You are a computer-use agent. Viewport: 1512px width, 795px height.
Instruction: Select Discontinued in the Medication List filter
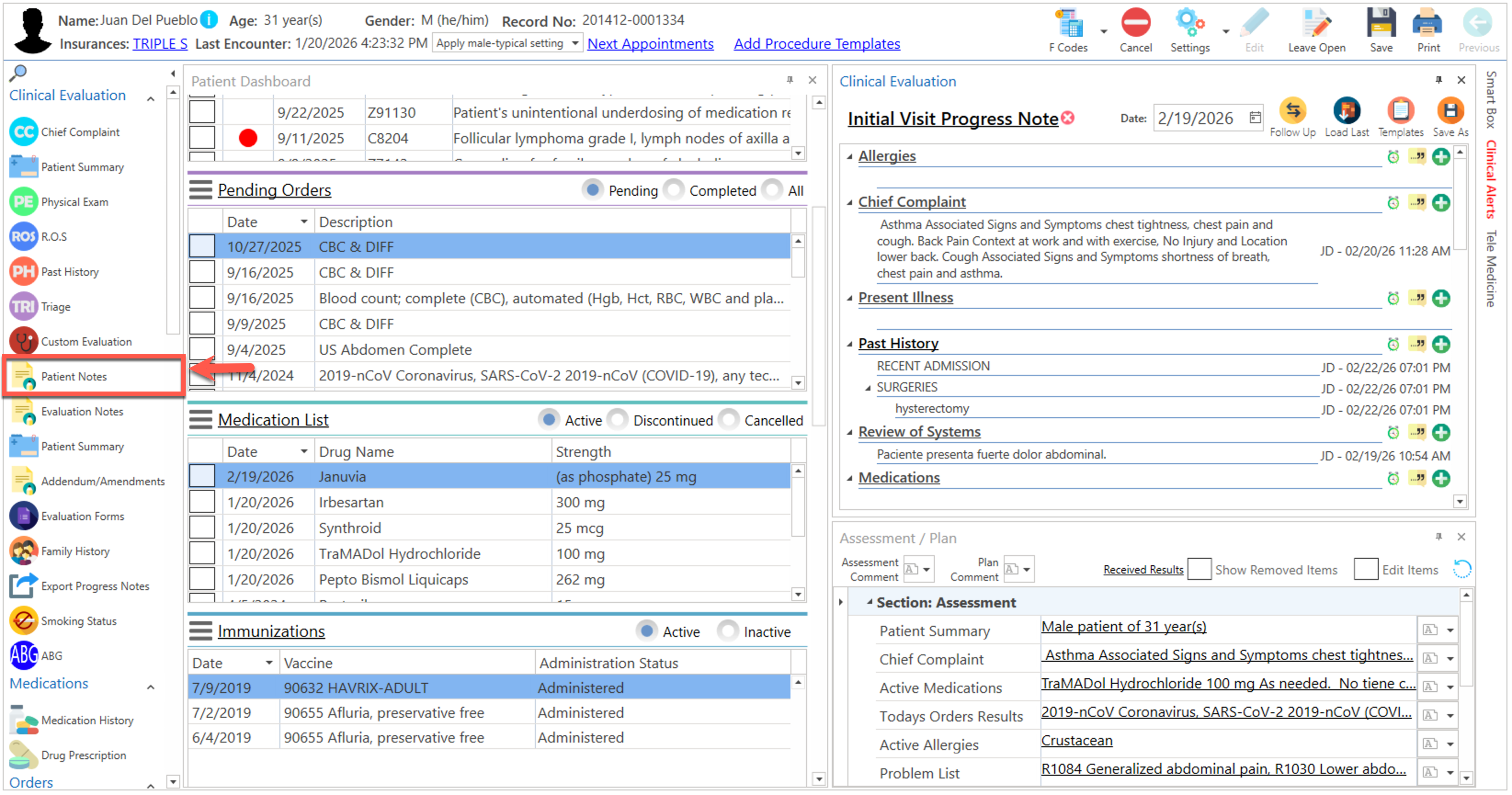pos(618,420)
